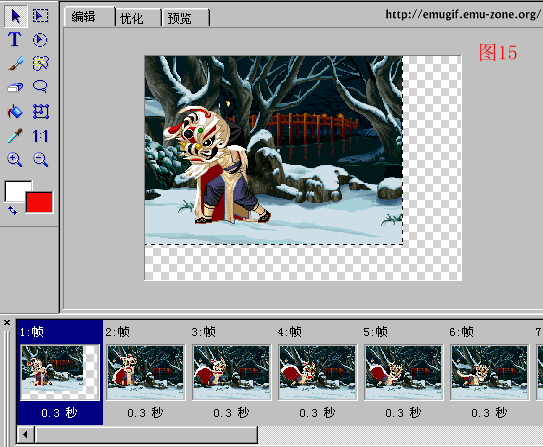Select the Text tool

(x=15, y=39)
